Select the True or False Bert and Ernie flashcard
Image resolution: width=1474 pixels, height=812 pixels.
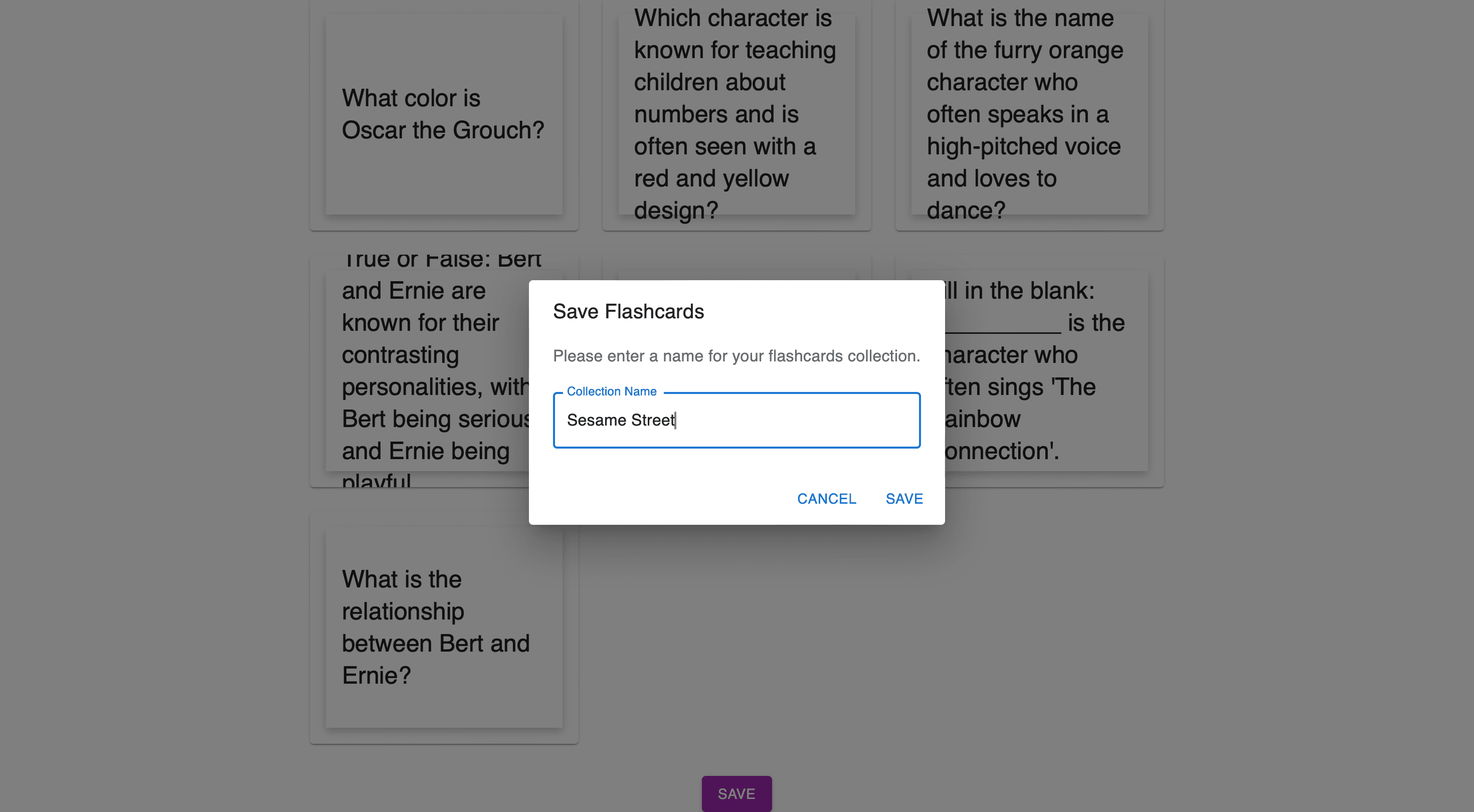click(424, 371)
